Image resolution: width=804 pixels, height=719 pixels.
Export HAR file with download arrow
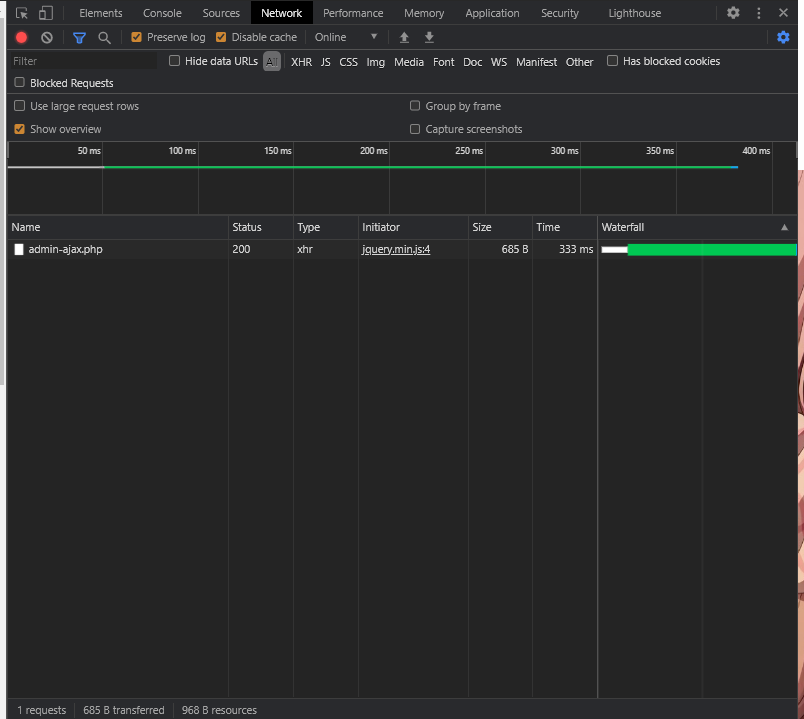[429, 37]
